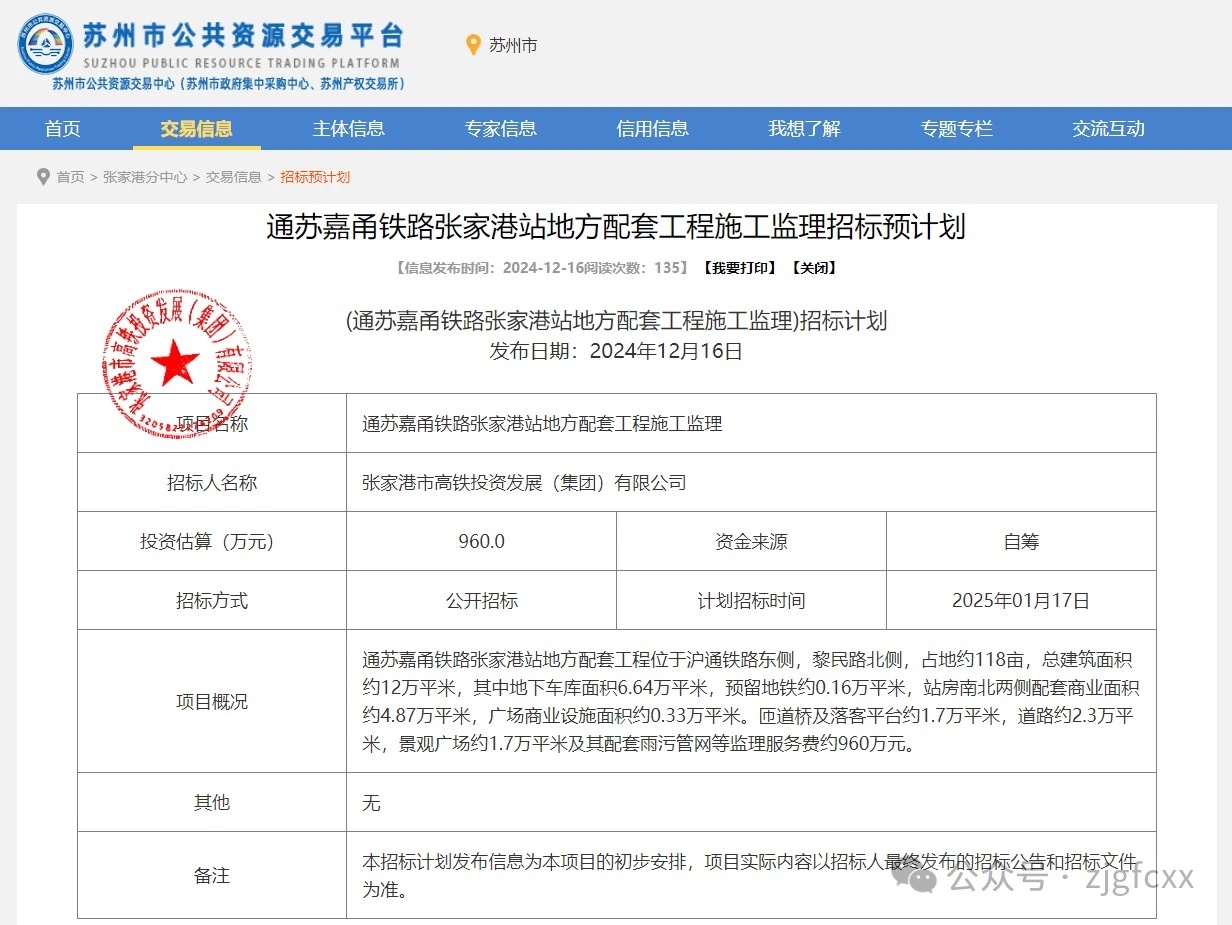
Task: Click the main page heading 招标预计划
Action: pyautogui.click(x=616, y=227)
